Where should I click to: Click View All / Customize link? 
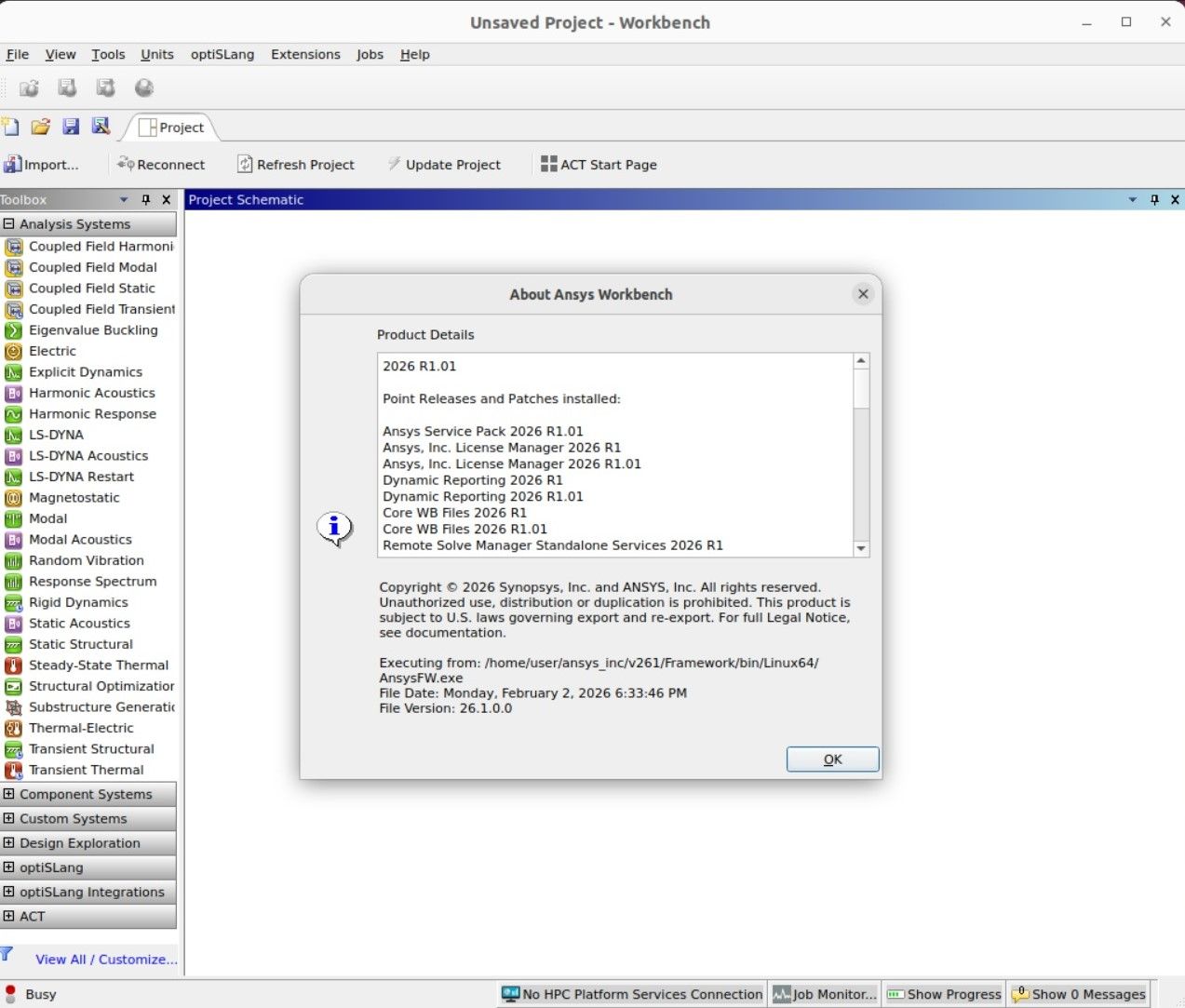tap(106, 959)
